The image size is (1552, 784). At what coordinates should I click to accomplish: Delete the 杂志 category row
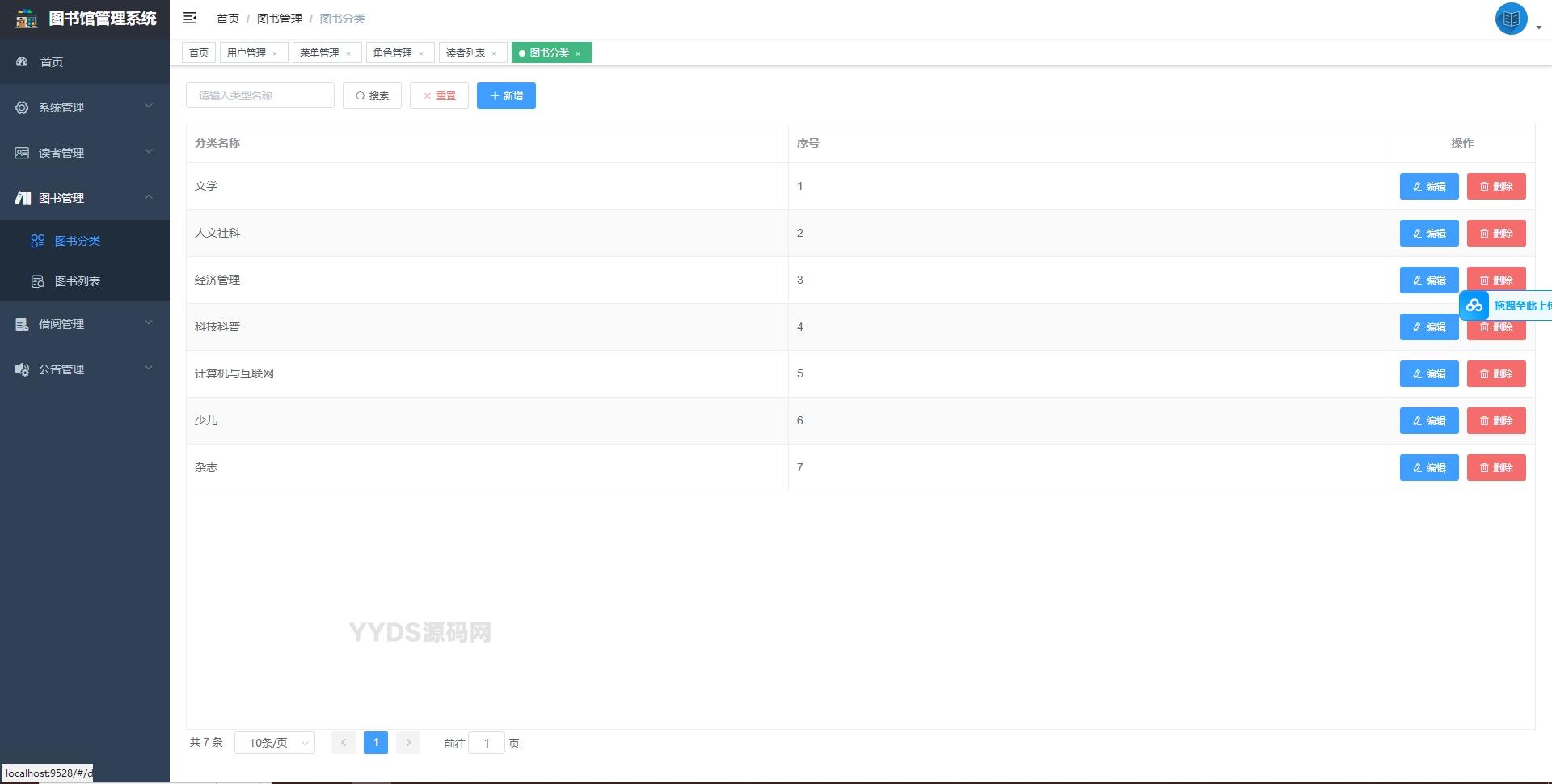pyautogui.click(x=1495, y=468)
